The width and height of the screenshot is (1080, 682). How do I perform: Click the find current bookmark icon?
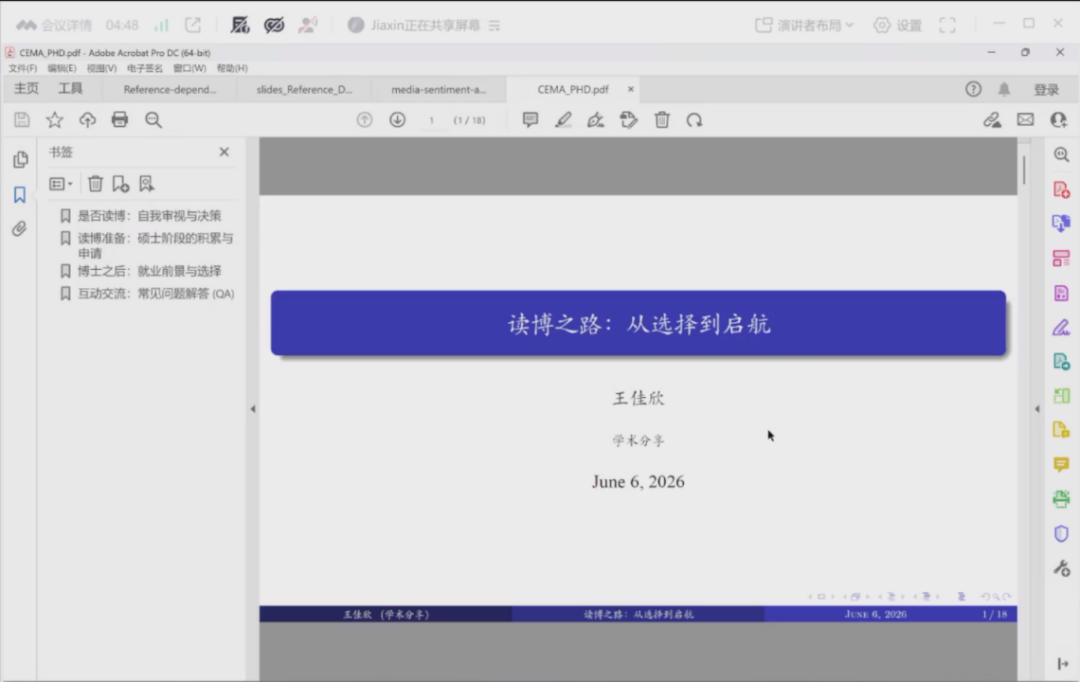146,184
